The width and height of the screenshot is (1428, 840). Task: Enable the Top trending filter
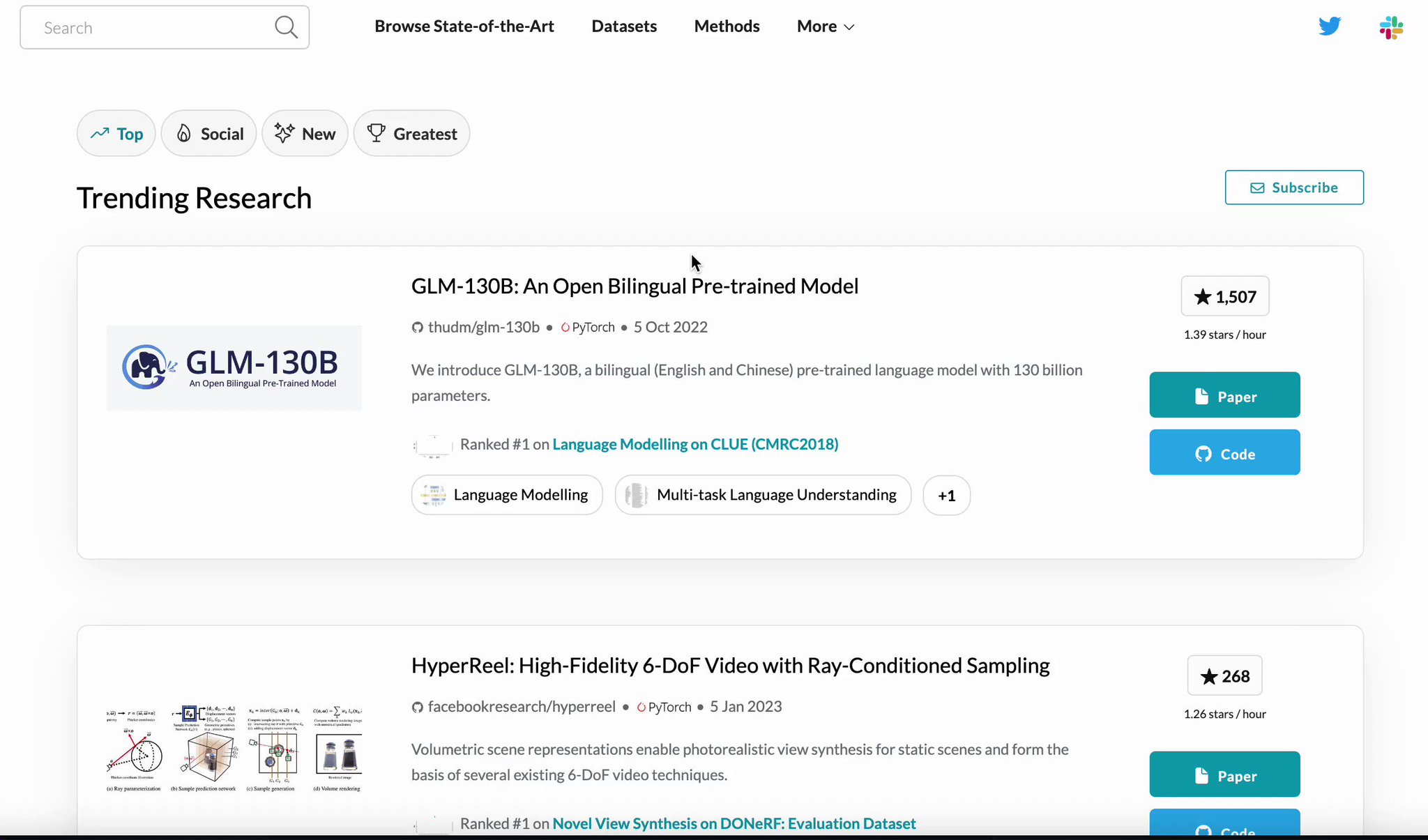click(x=116, y=133)
